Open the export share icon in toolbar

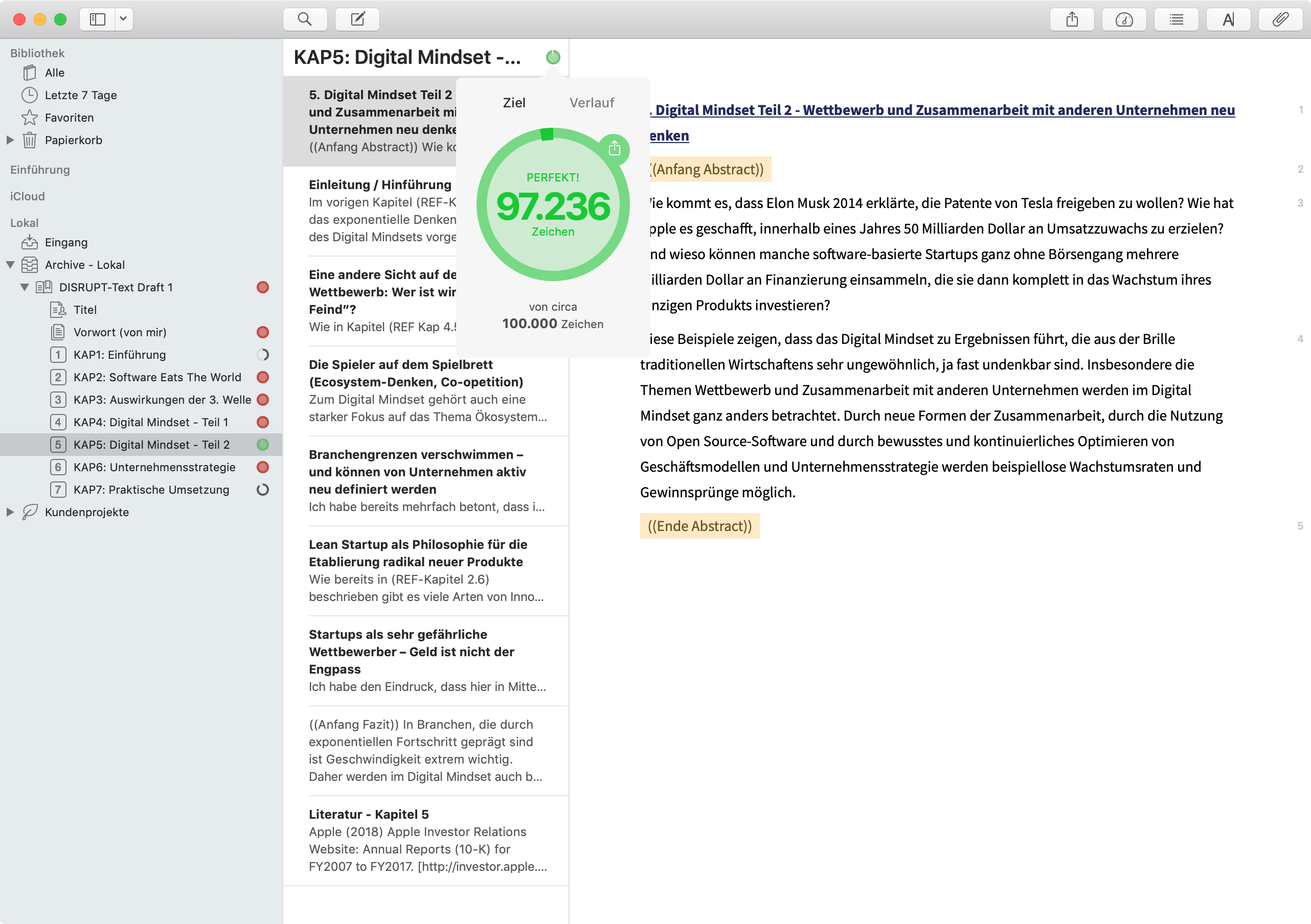click(x=1072, y=19)
